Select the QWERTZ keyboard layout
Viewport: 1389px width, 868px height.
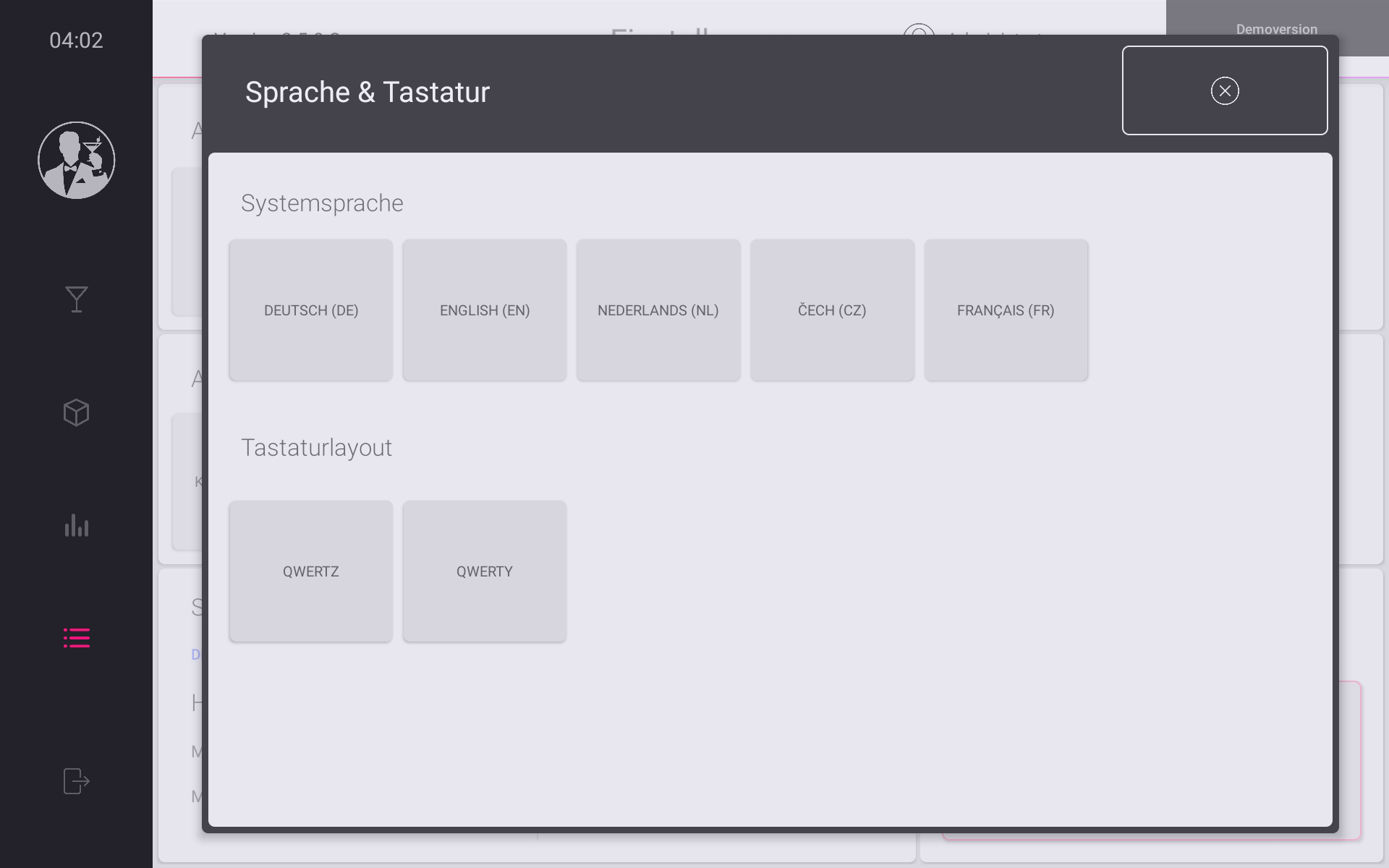pos(311,571)
